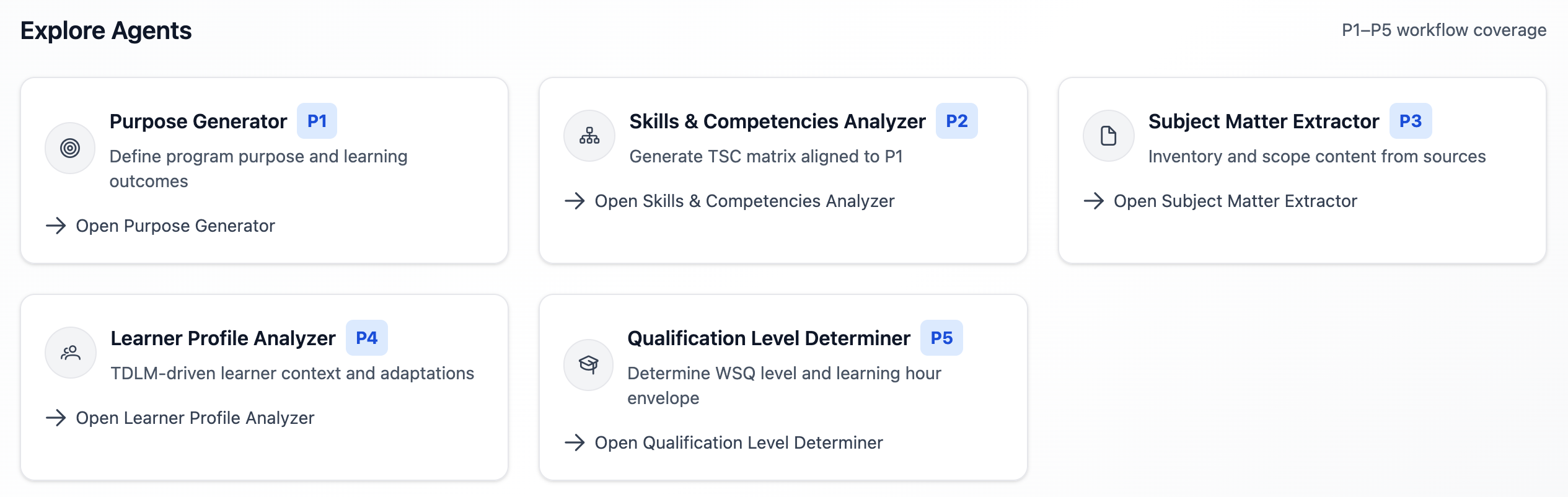Click the arrow beside Open Subject Matter Extractor
Image resolution: width=1568 pixels, height=497 pixels.
click(1095, 201)
